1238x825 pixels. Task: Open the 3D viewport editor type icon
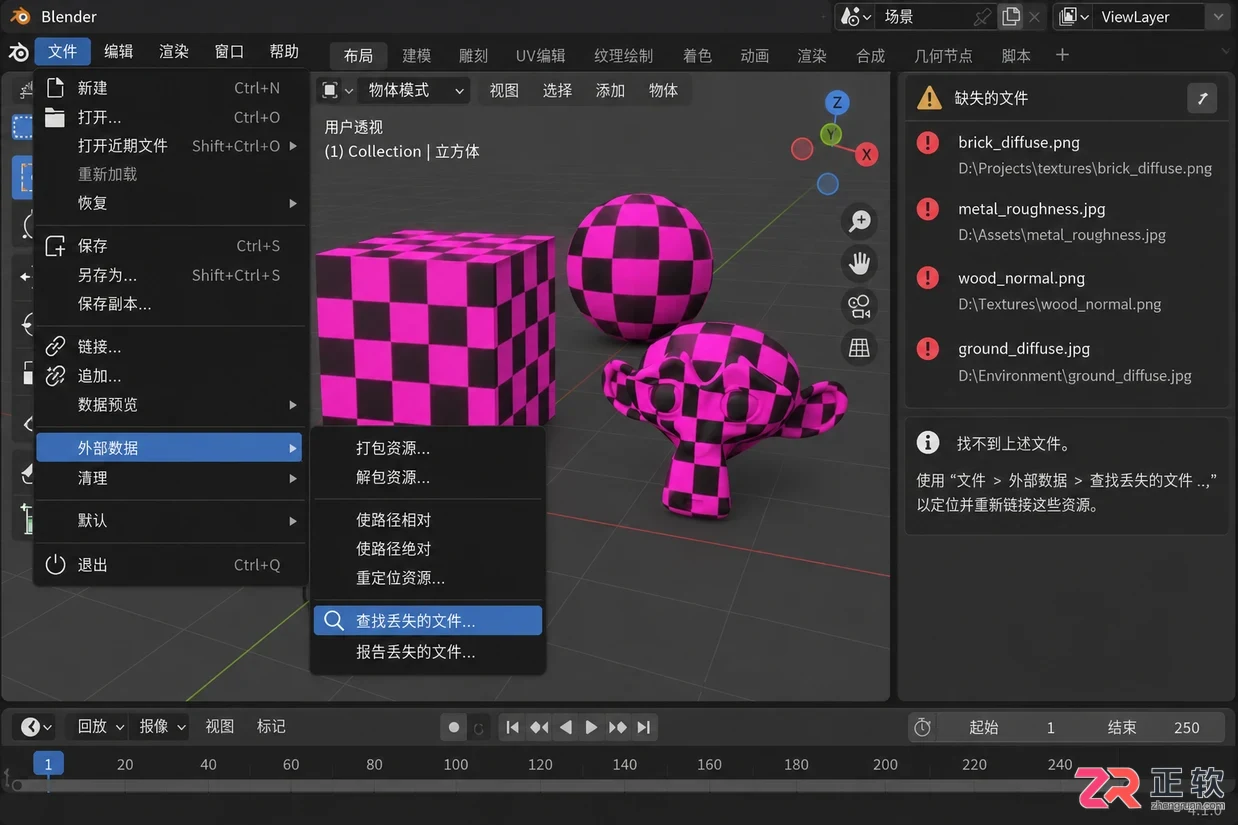click(335, 90)
